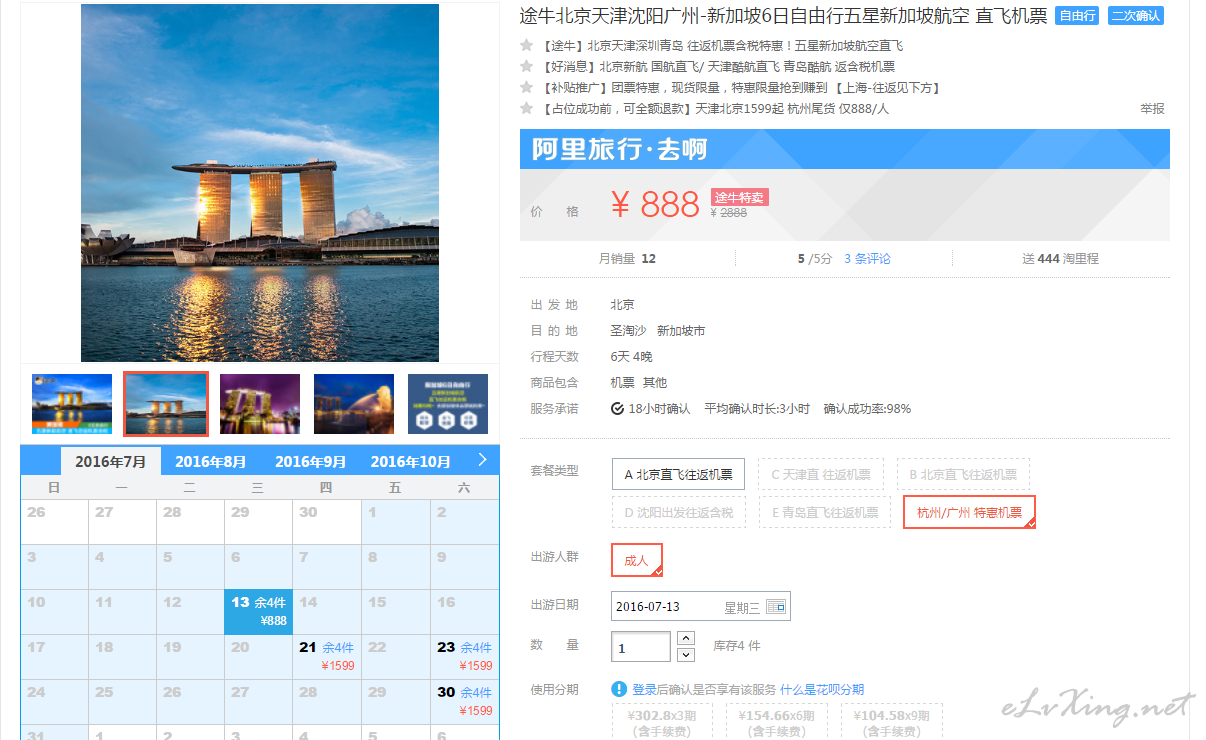Choose the ¥104.58x9期 installment option
The width and height of the screenshot is (1206, 740).
890,723
